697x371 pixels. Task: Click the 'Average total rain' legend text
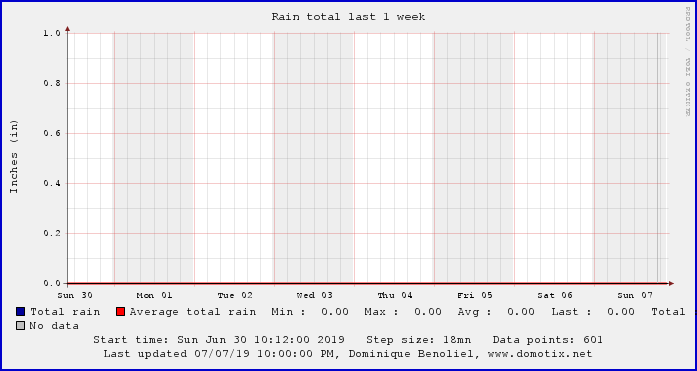click(x=193, y=311)
